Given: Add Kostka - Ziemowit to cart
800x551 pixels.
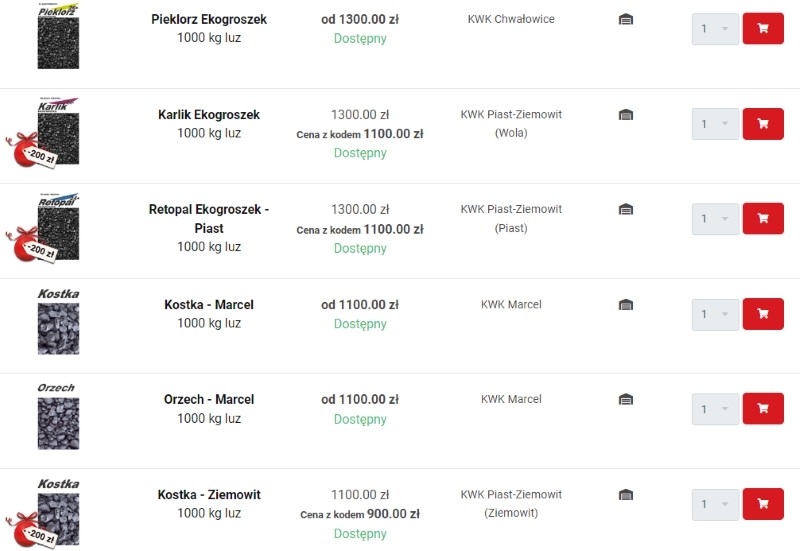Looking at the screenshot, I should coord(762,504).
